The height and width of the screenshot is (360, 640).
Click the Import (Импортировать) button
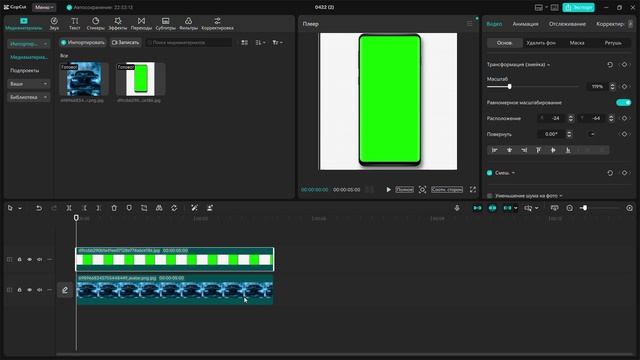tap(83, 42)
